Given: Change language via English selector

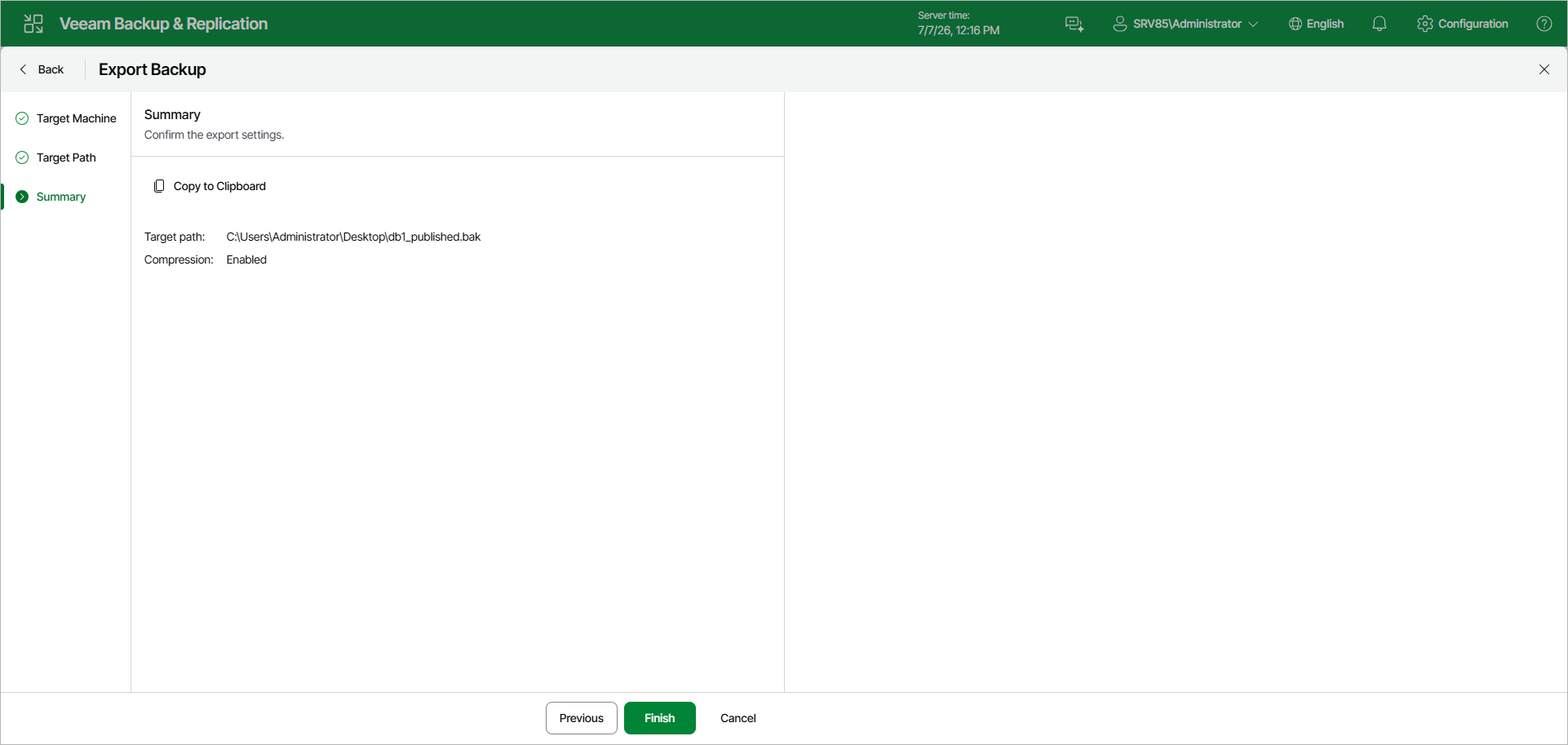Looking at the screenshot, I should click(x=1316, y=24).
